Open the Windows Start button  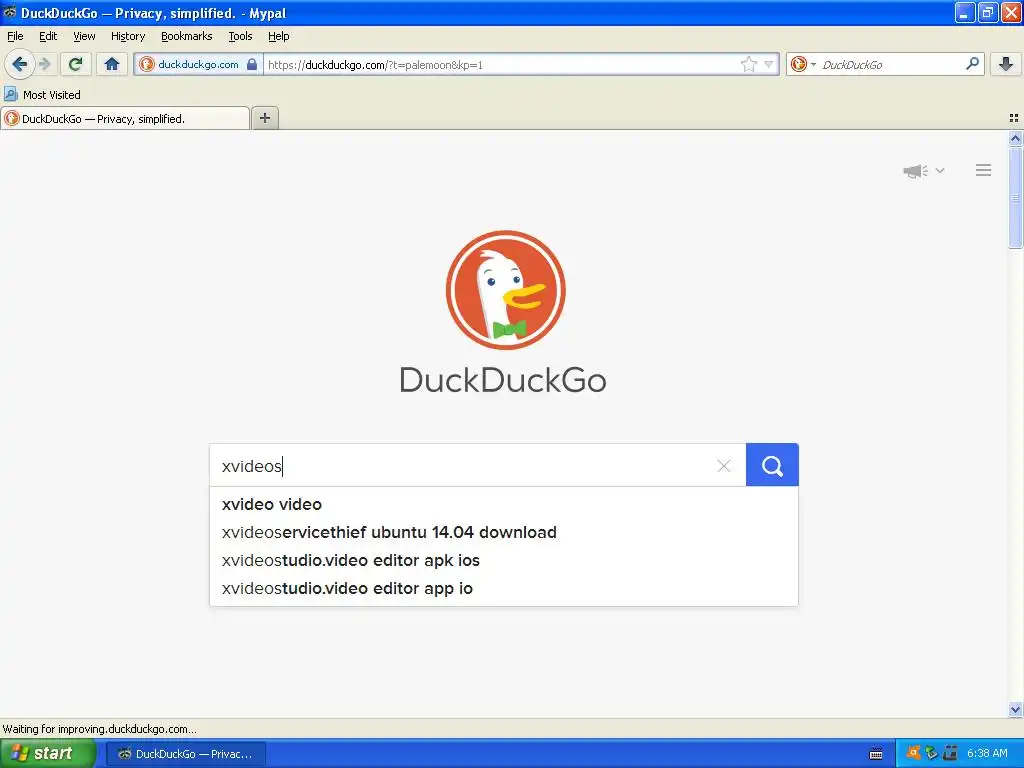pyautogui.click(x=48, y=753)
